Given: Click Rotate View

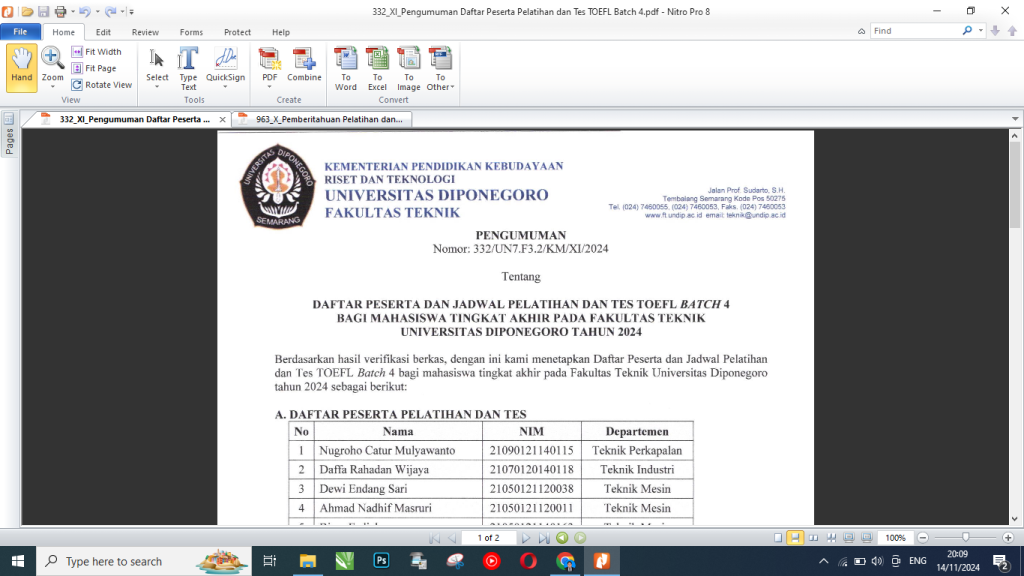Looking at the screenshot, I should click(x=101, y=85).
